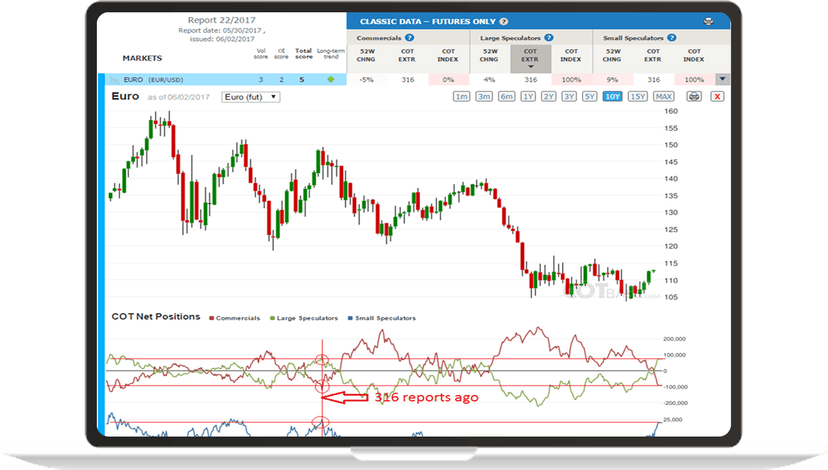828x470 pixels.
Task: Select 6m chart time range
Action: pos(506,97)
